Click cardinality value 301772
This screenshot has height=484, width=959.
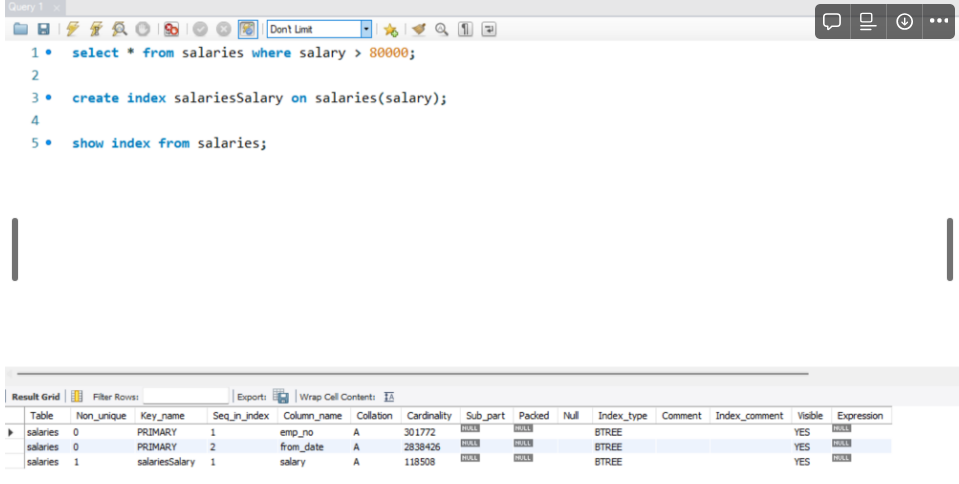pos(420,432)
